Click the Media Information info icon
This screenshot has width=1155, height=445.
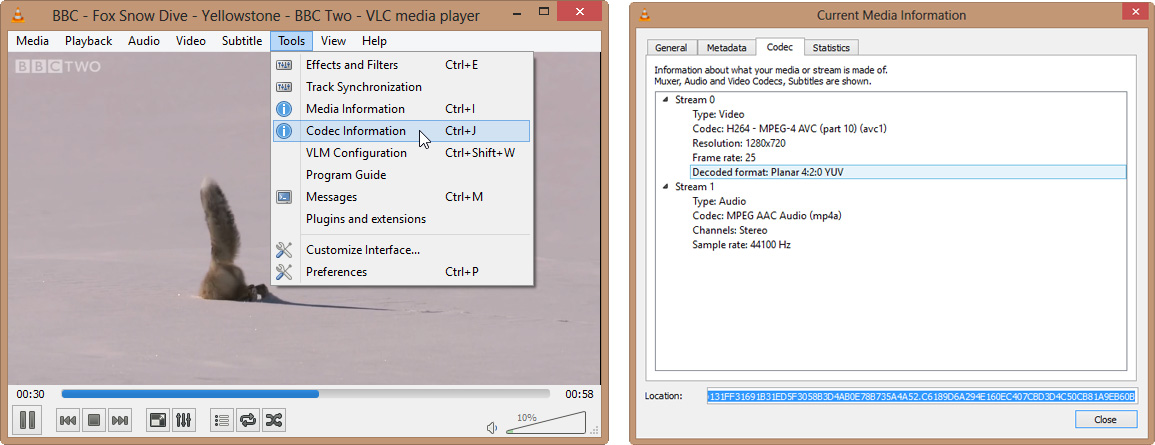[284, 109]
